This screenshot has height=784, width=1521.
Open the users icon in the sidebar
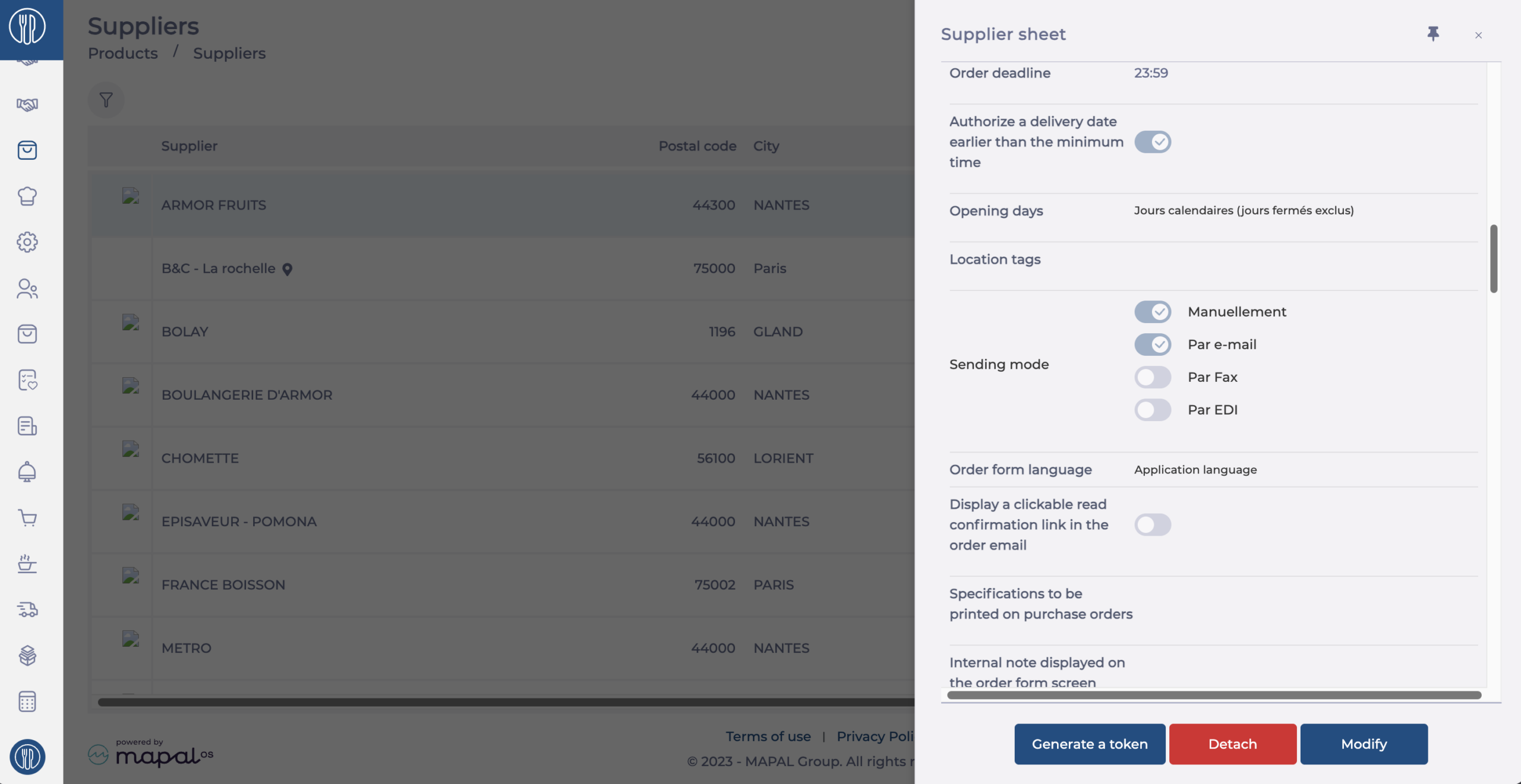coord(27,289)
